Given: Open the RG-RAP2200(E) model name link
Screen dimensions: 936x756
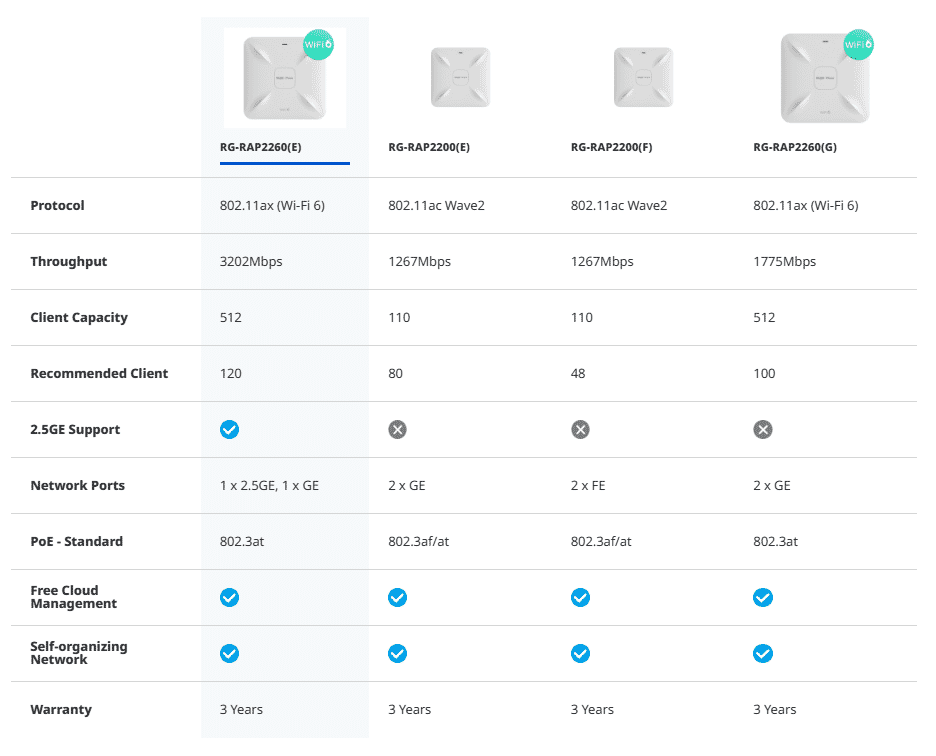Looking at the screenshot, I should tap(429, 147).
